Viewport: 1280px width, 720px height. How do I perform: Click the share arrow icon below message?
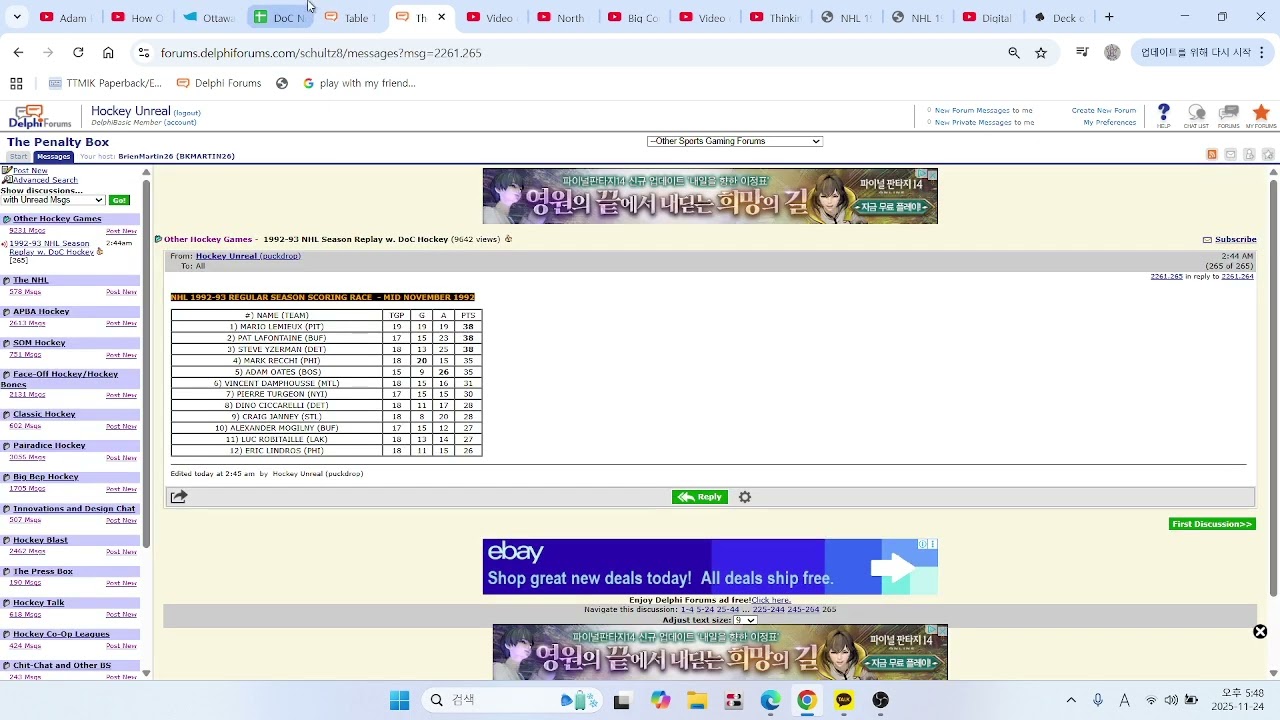point(179,497)
